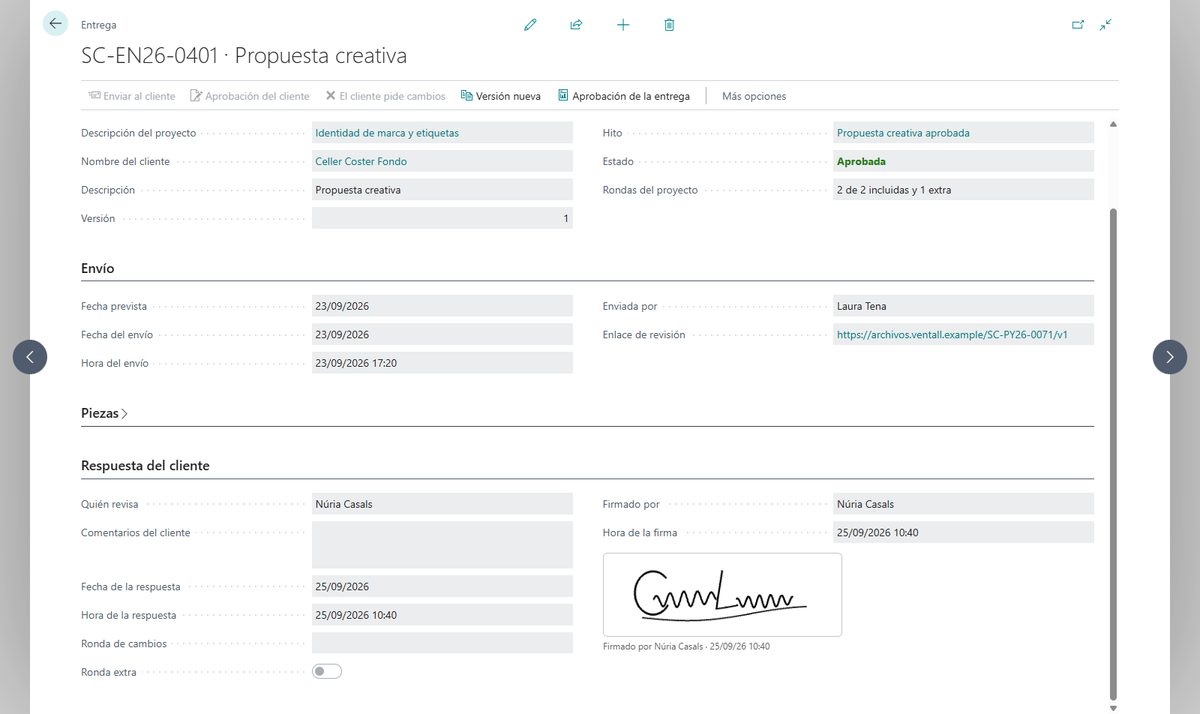Click Enviar al cliente action
Screen dimensions: 1200x714
(x=131, y=96)
